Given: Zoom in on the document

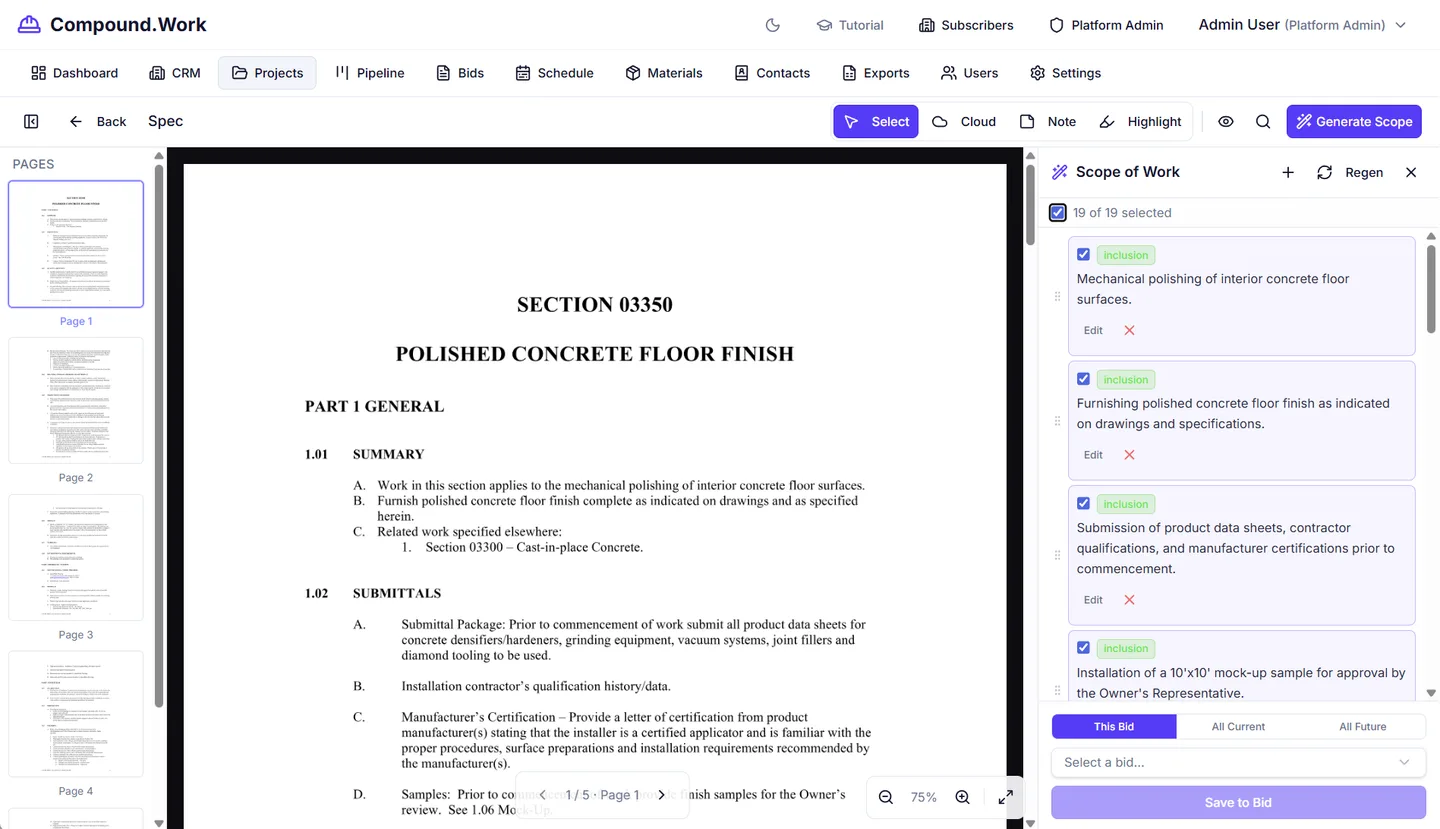Looking at the screenshot, I should coord(962,797).
